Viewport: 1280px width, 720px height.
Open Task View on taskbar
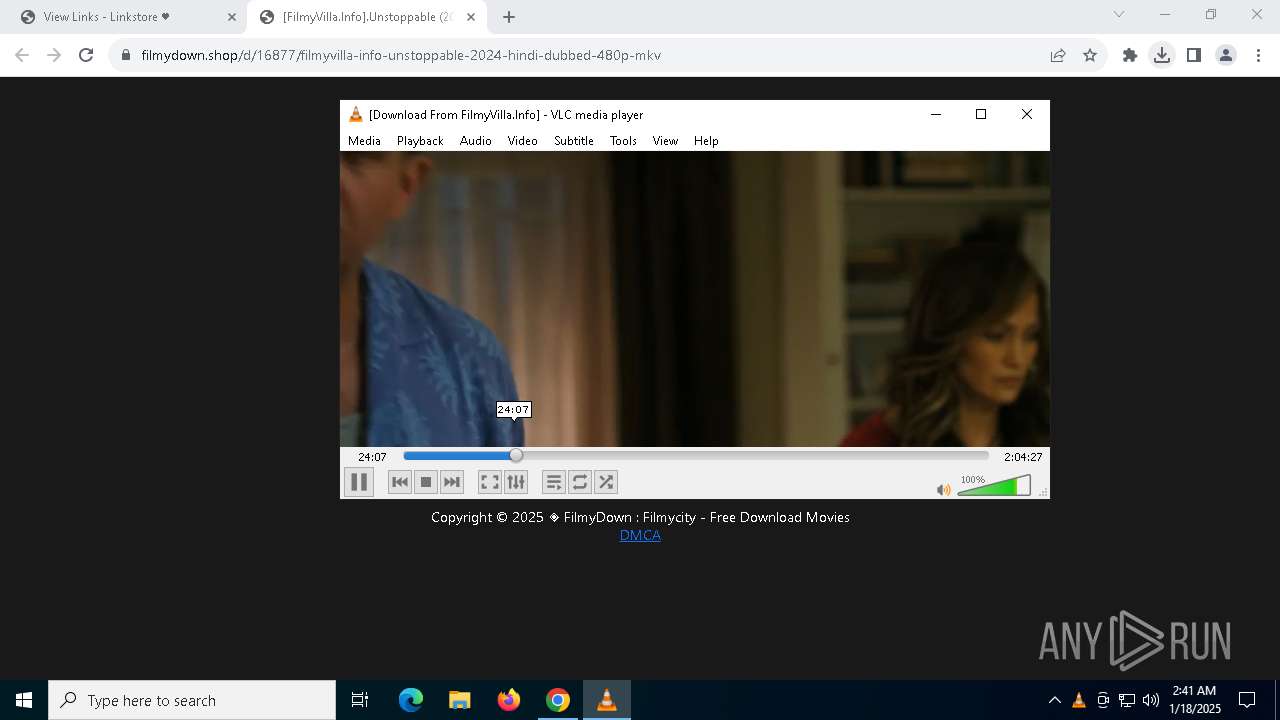[x=360, y=700]
